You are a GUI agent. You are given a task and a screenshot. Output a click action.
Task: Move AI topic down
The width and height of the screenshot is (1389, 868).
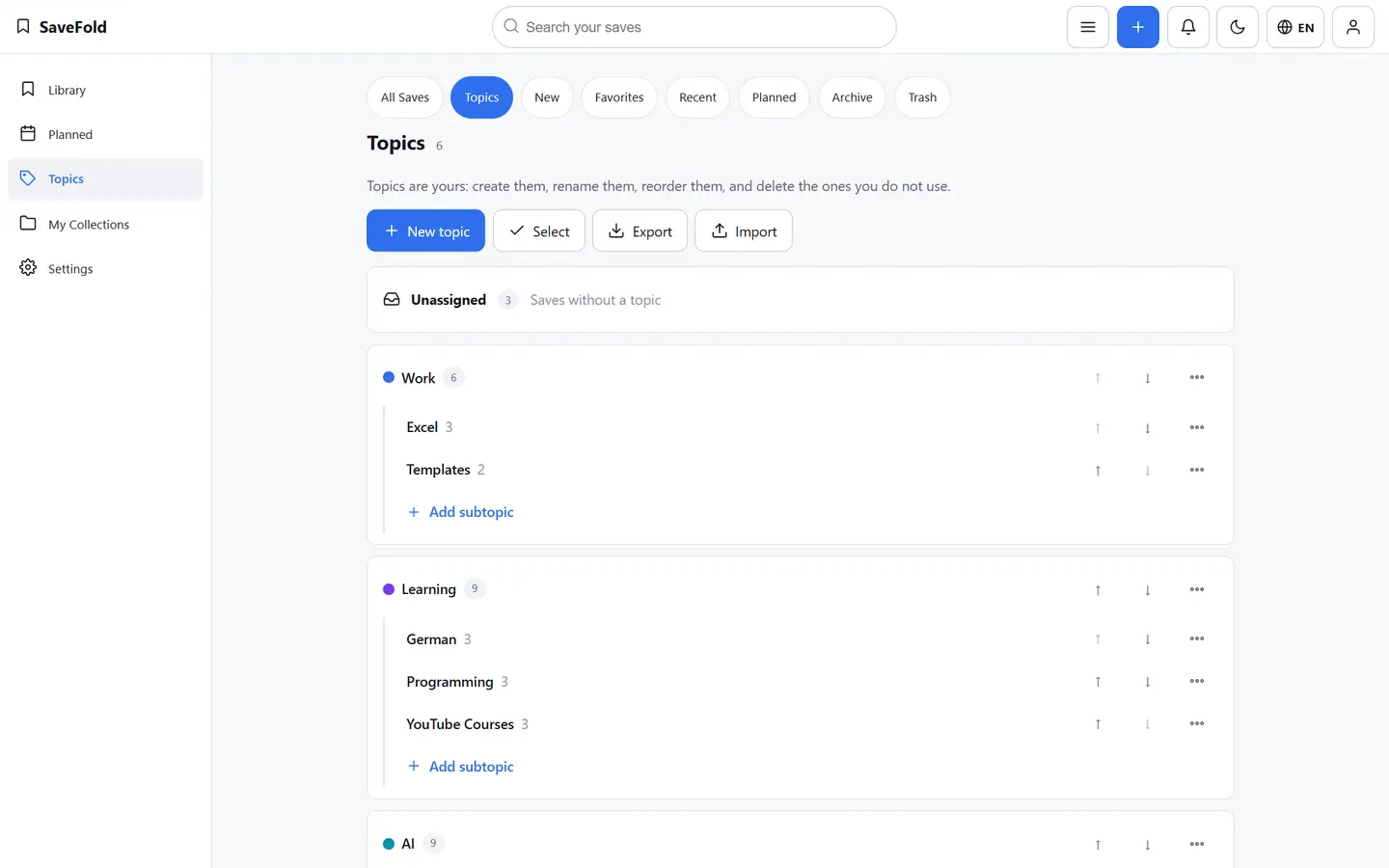(1147, 844)
